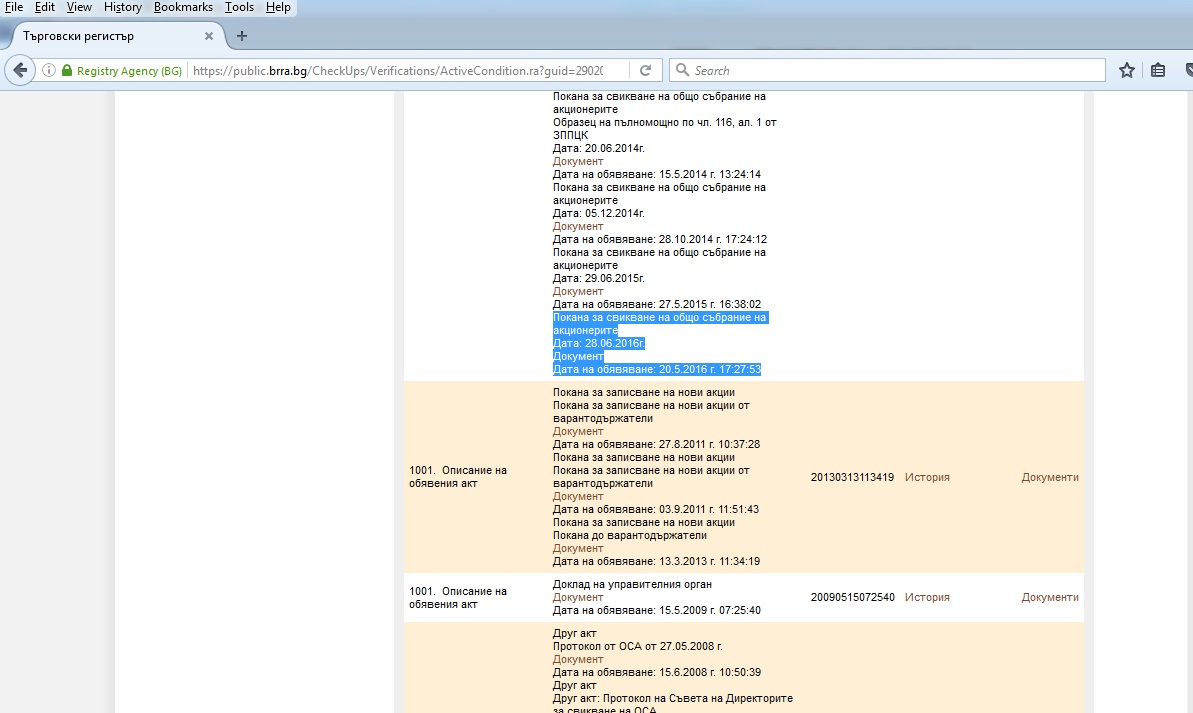Open Документи link for entry 20090515072540
This screenshot has height=713, width=1193.
[x=1050, y=597]
